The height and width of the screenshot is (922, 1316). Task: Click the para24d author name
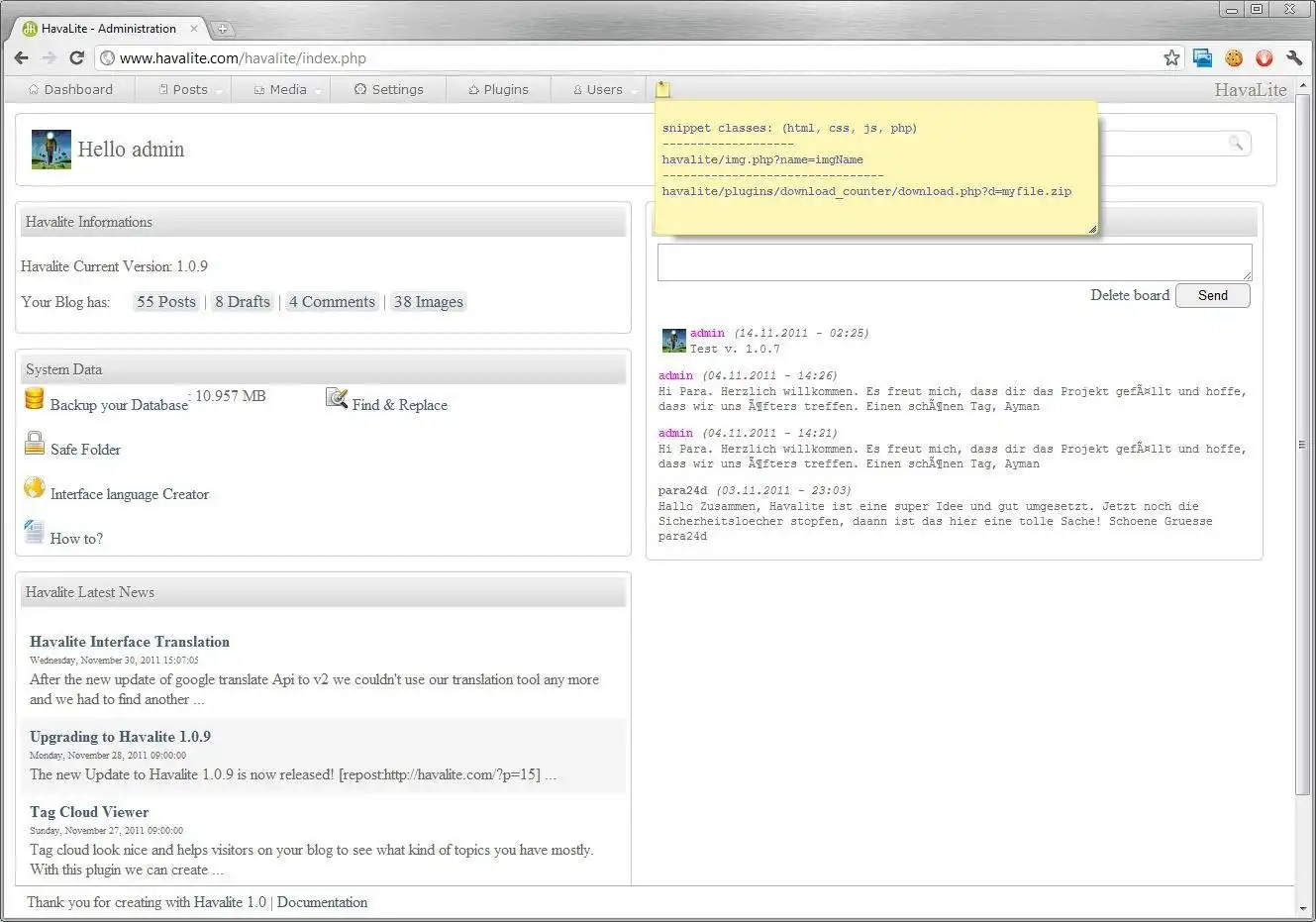[683, 490]
